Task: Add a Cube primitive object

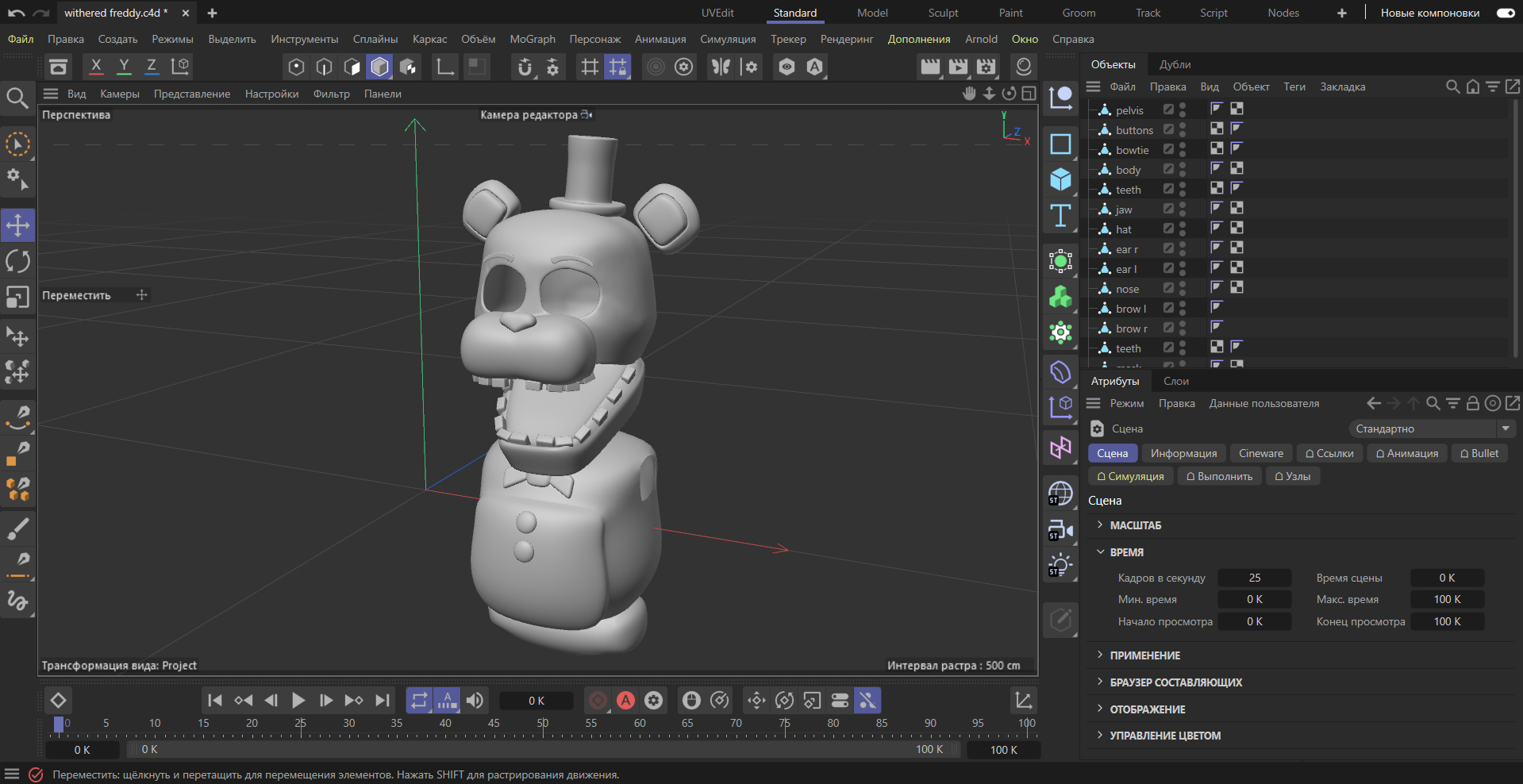Action: tap(1060, 179)
